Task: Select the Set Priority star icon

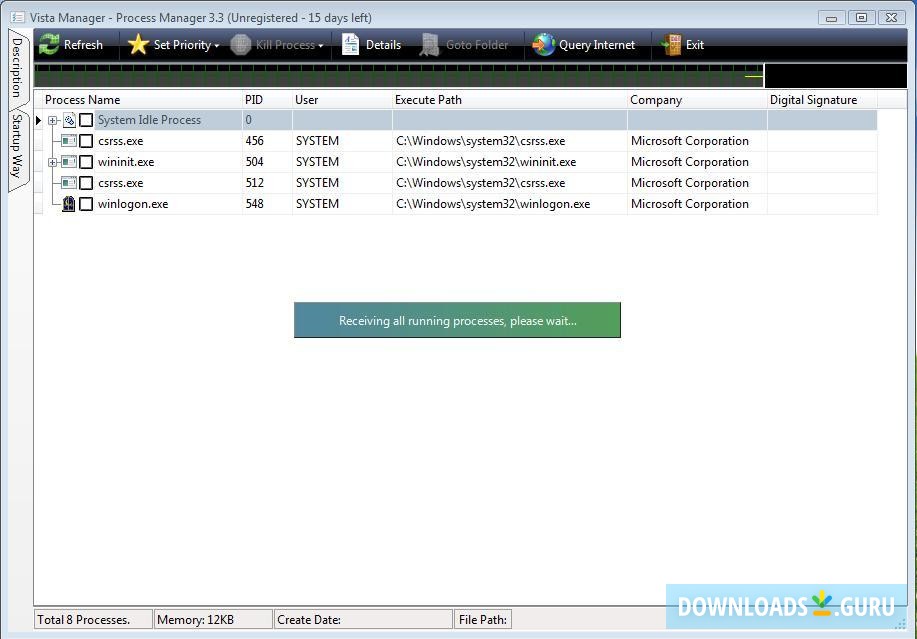Action: [x=138, y=44]
